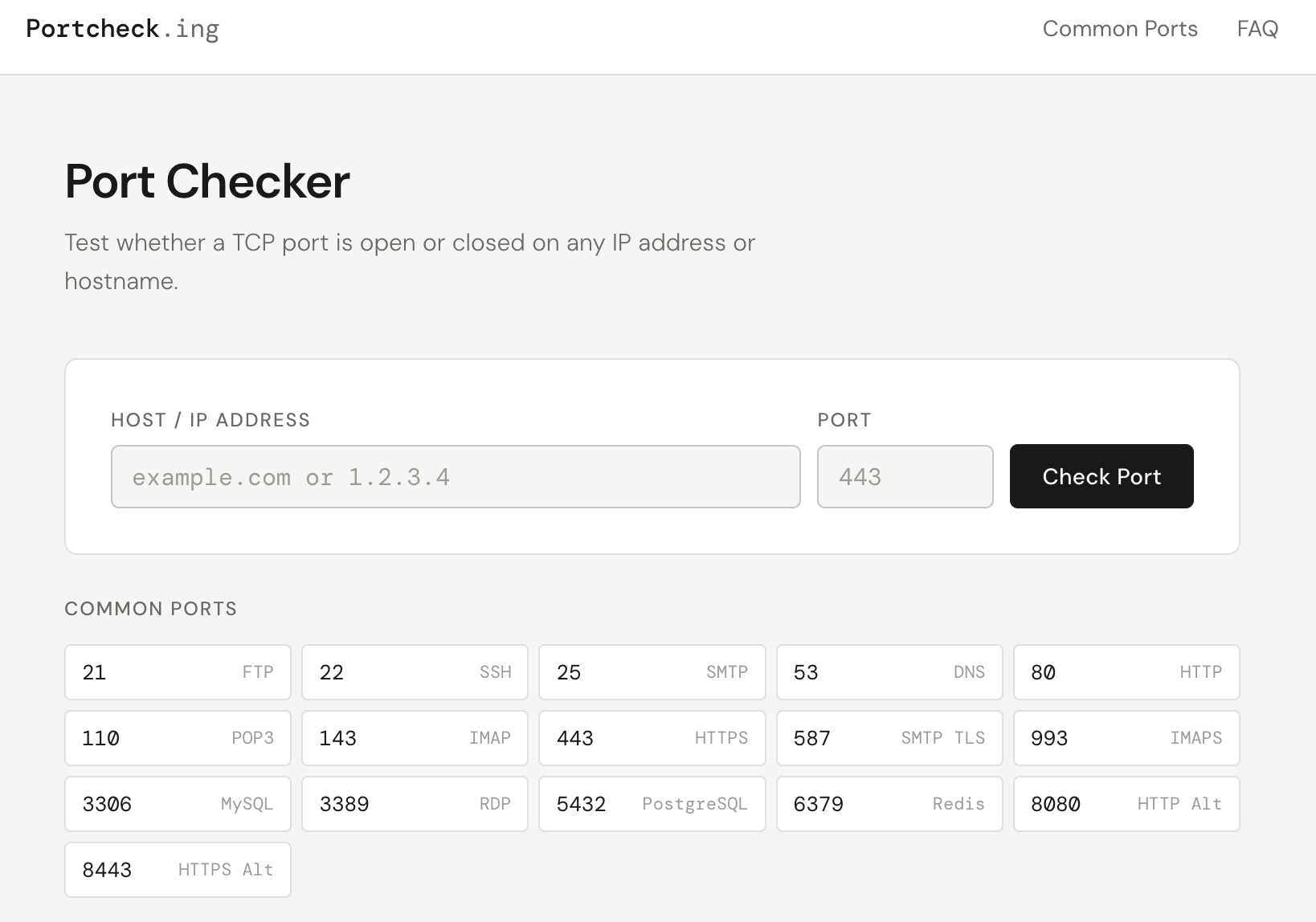Viewport: 1316px width, 922px height.
Task: Open the FAQ page link
Action: [x=1257, y=29]
